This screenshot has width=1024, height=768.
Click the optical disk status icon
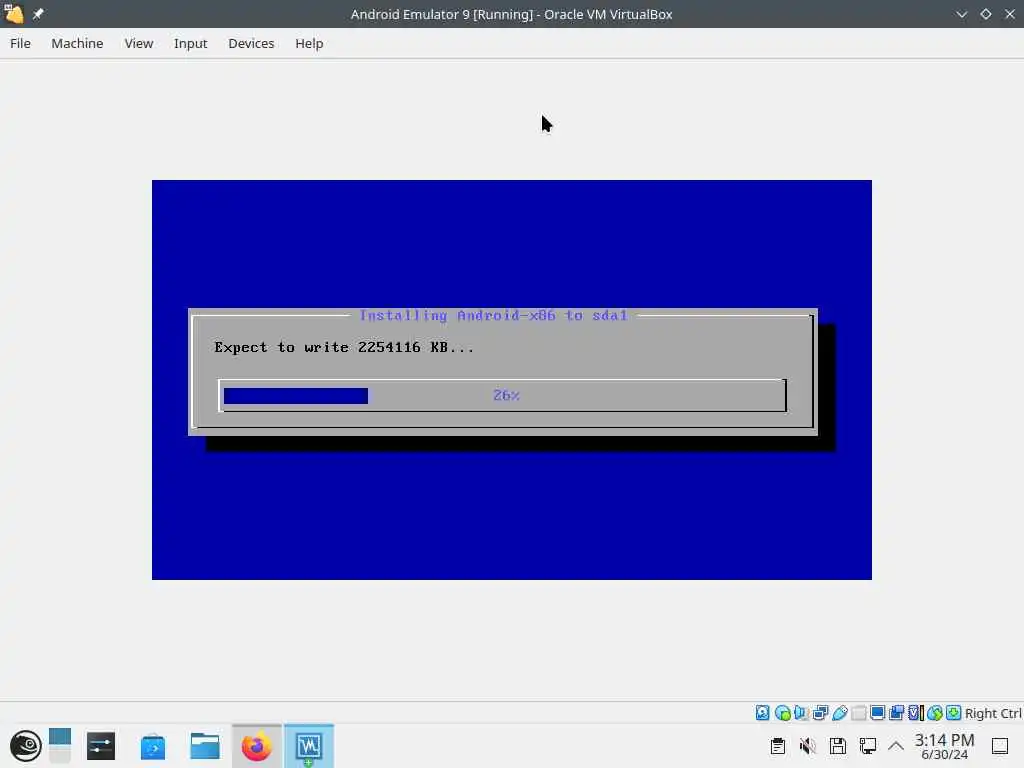point(782,712)
